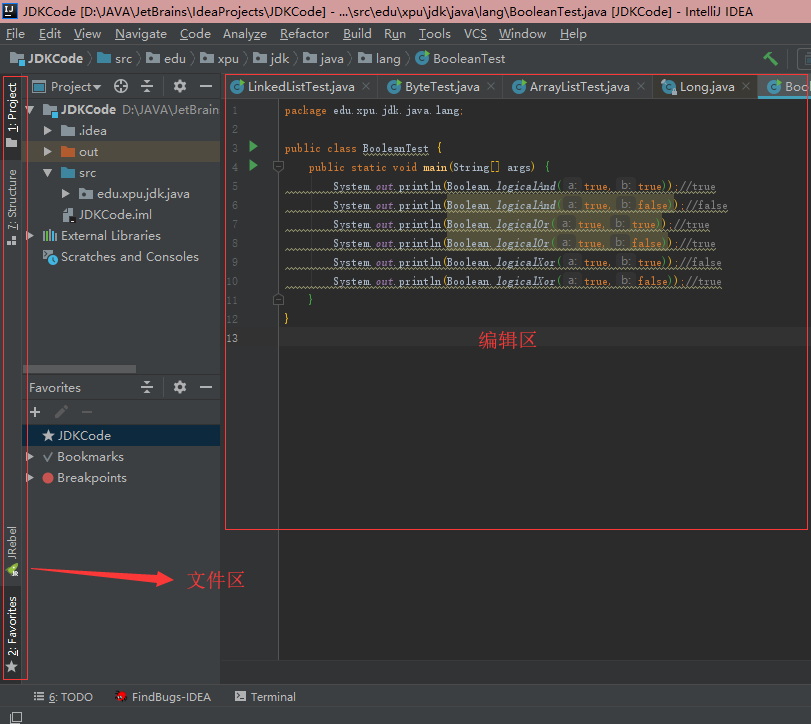The width and height of the screenshot is (811, 724).
Task: Open the Navigate menu
Action: (x=141, y=34)
